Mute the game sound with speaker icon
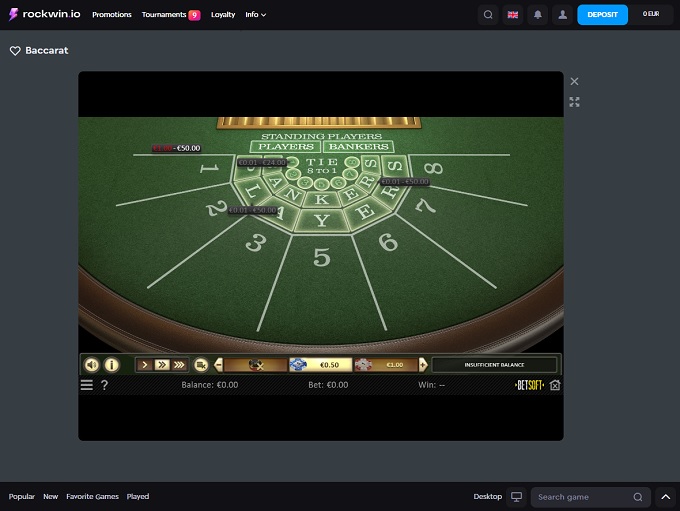The height and width of the screenshot is (511, 680). click(x=92, y=365)
